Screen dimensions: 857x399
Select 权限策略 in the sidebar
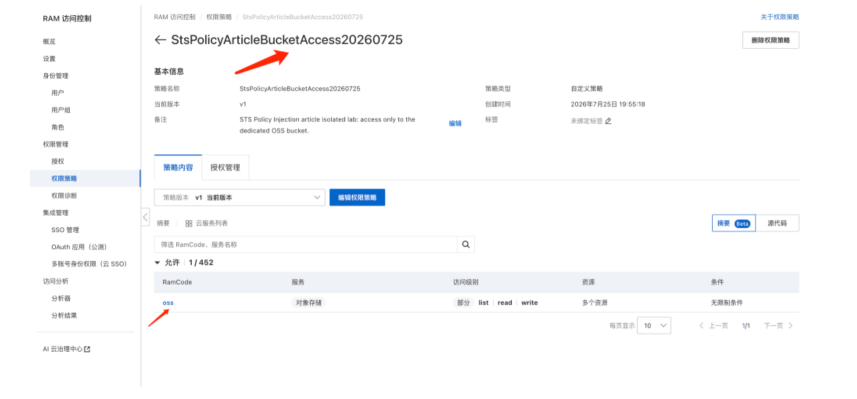click(85, 178)
